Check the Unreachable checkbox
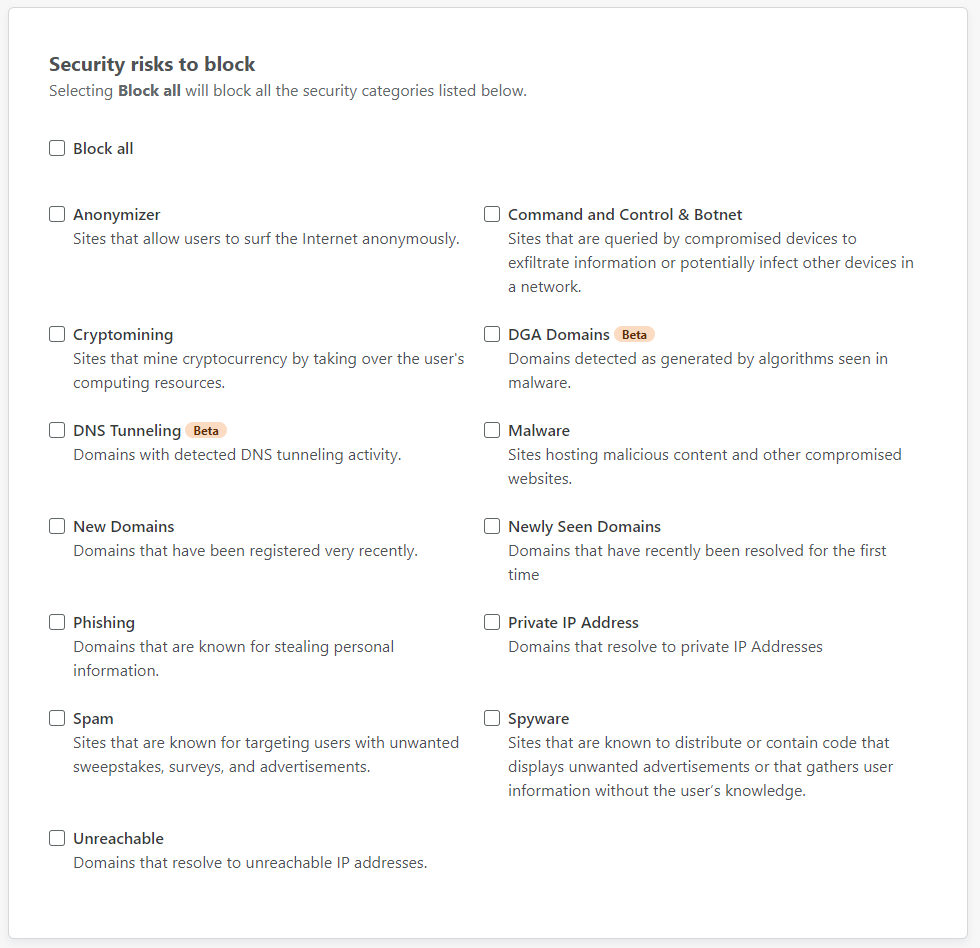 tap(57, 839)
